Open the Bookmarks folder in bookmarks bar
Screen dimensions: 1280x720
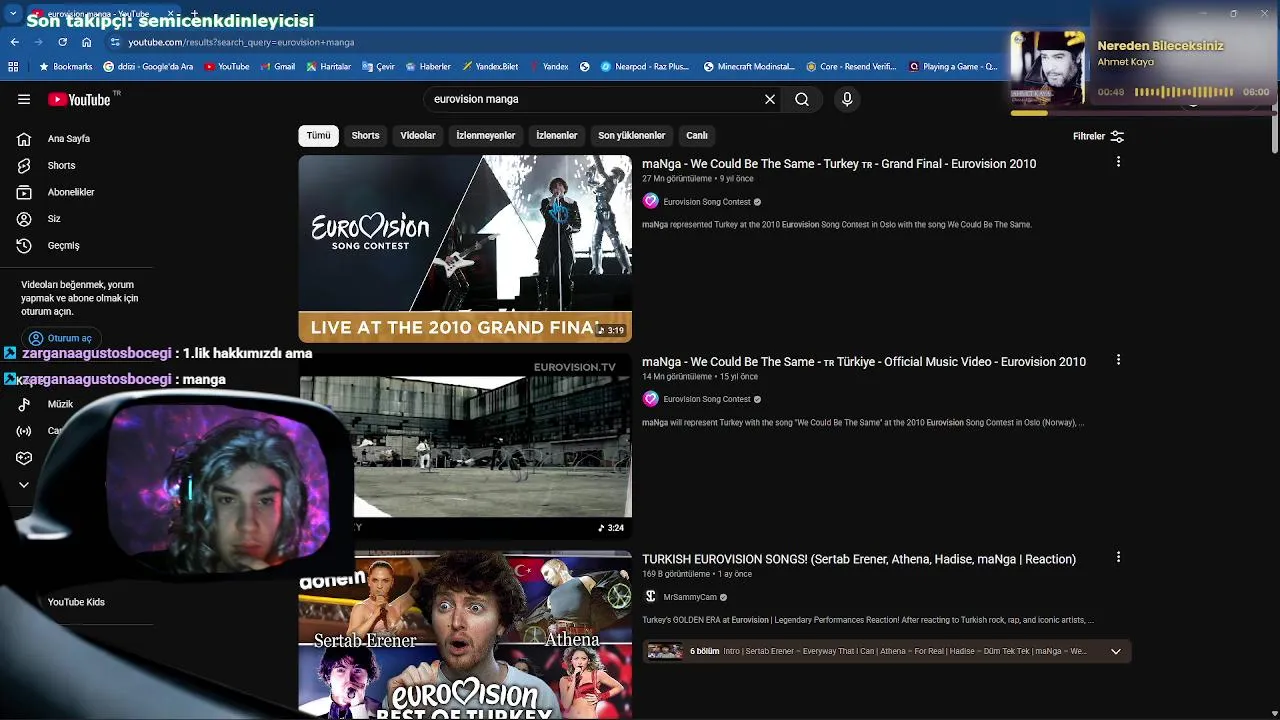click(x=65, y=67)
